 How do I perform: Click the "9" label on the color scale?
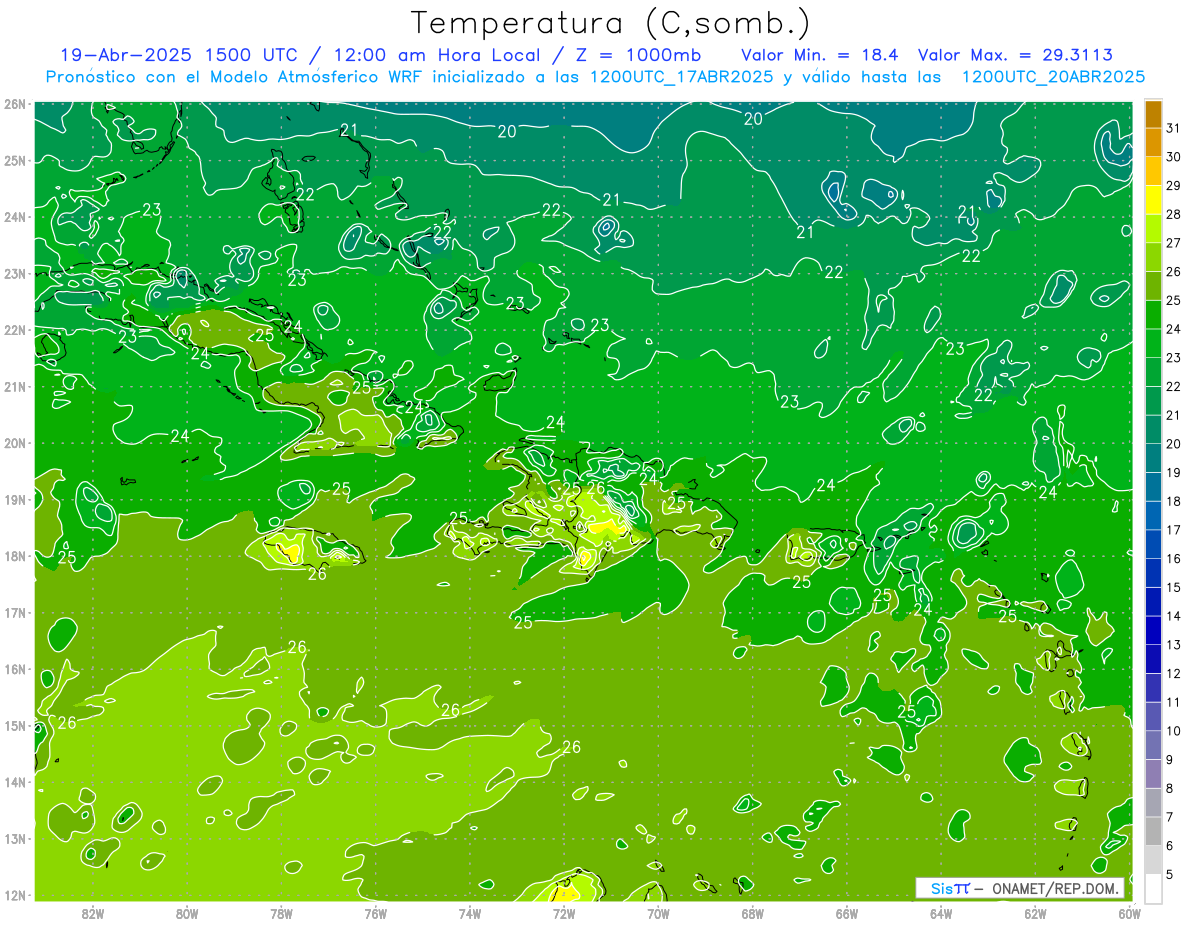click(1170, 759)
